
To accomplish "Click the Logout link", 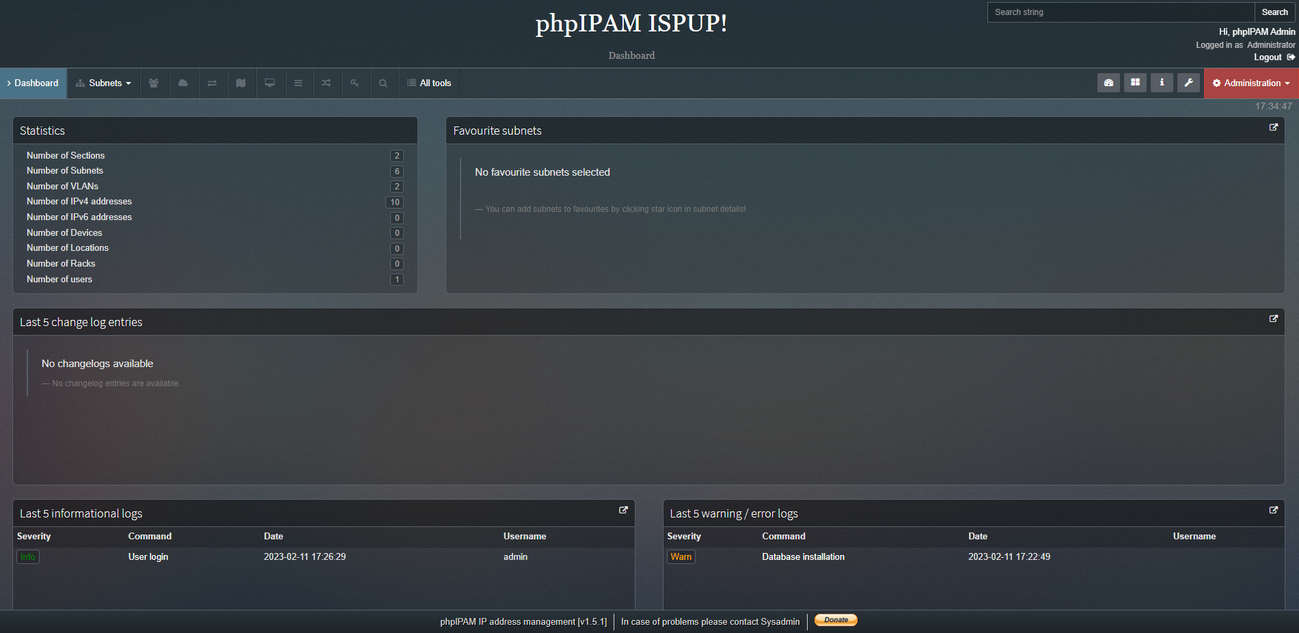I will [x=1268, y=57].
